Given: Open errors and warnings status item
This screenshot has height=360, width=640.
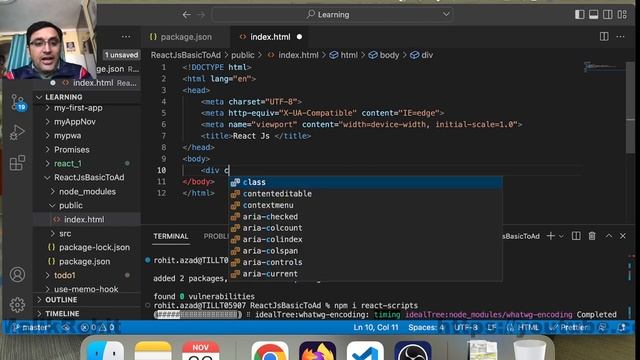Looking at the screenshot, I should (x=97, y=327).
